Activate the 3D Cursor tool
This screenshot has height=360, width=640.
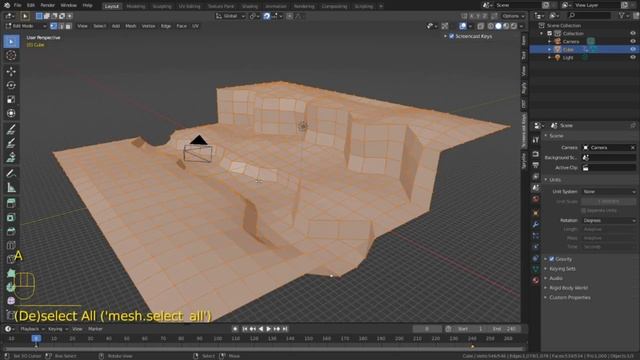click(x=11, y=55)
